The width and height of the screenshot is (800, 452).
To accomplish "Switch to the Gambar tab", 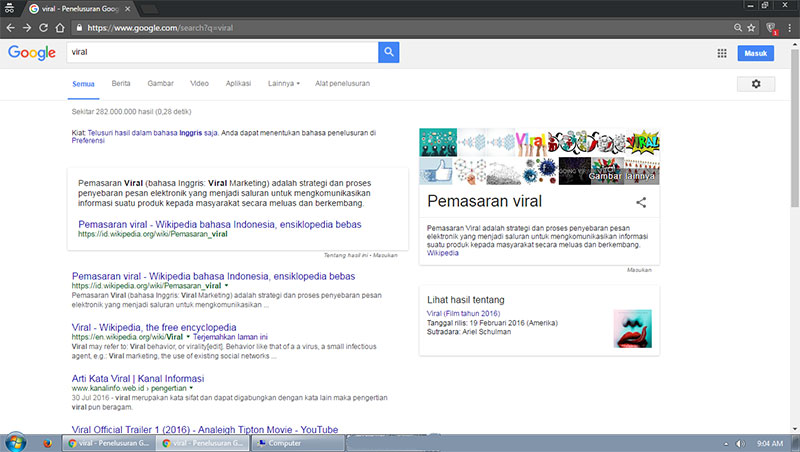I will point(161,83).
